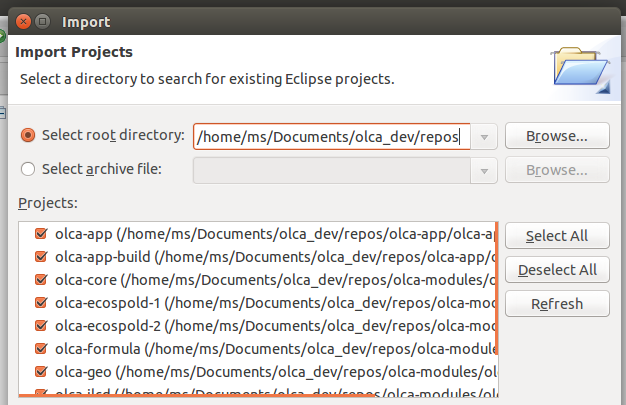Select the olca-app project row text
Screen dimensions: 626x405
(275, 234)
